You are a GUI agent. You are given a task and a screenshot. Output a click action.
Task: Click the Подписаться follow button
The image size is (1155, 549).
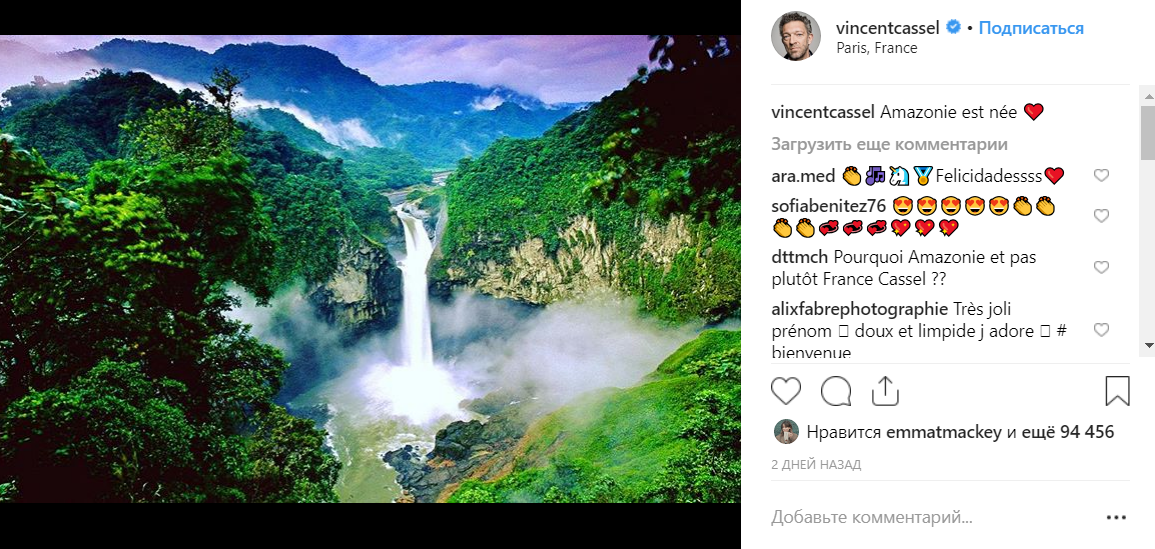pyautogui.click(x=1031, y=28)
